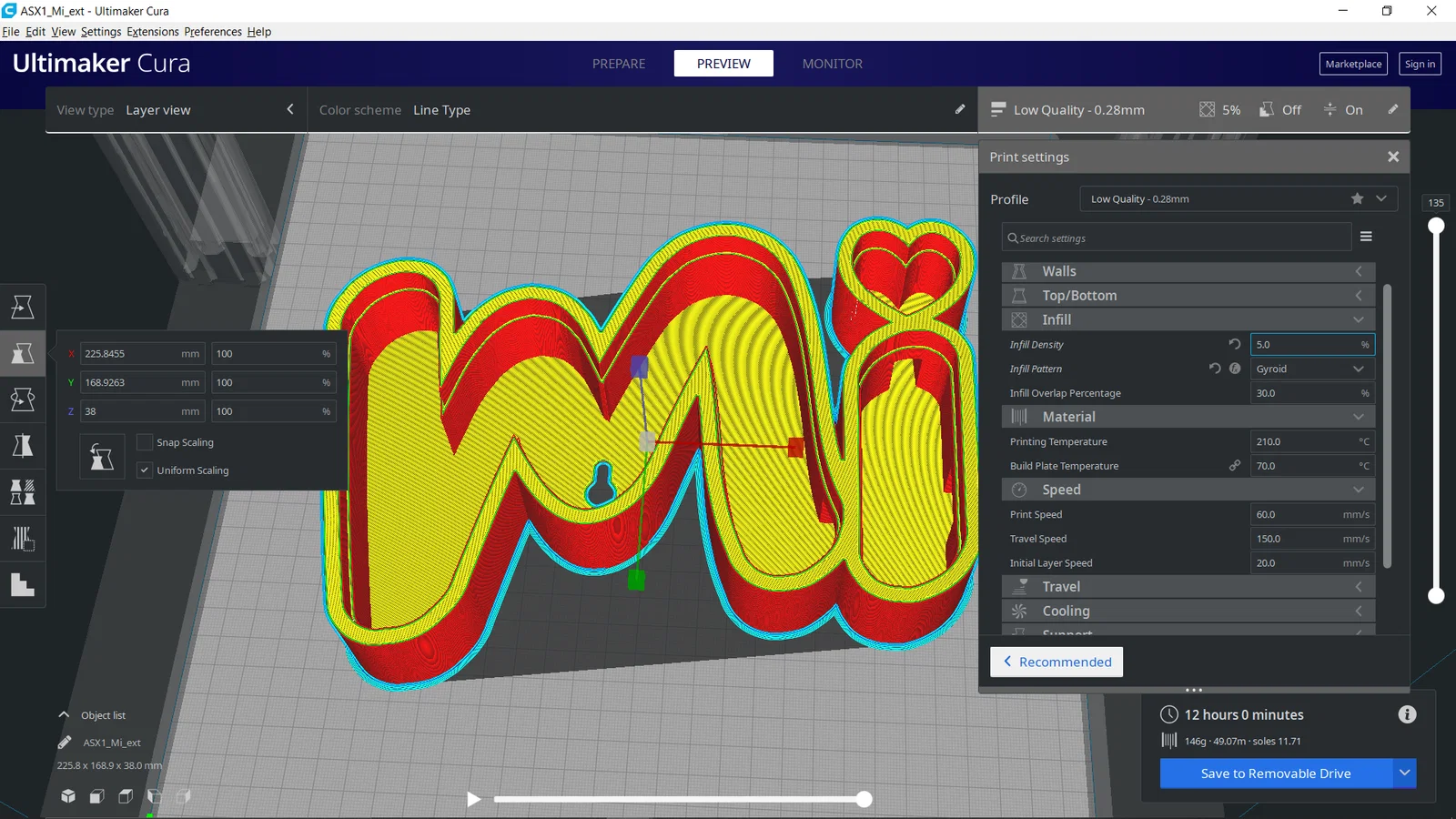Select the Rotate tool in left toolbar
Screen dimensions: 1456x819
[23, 399]
